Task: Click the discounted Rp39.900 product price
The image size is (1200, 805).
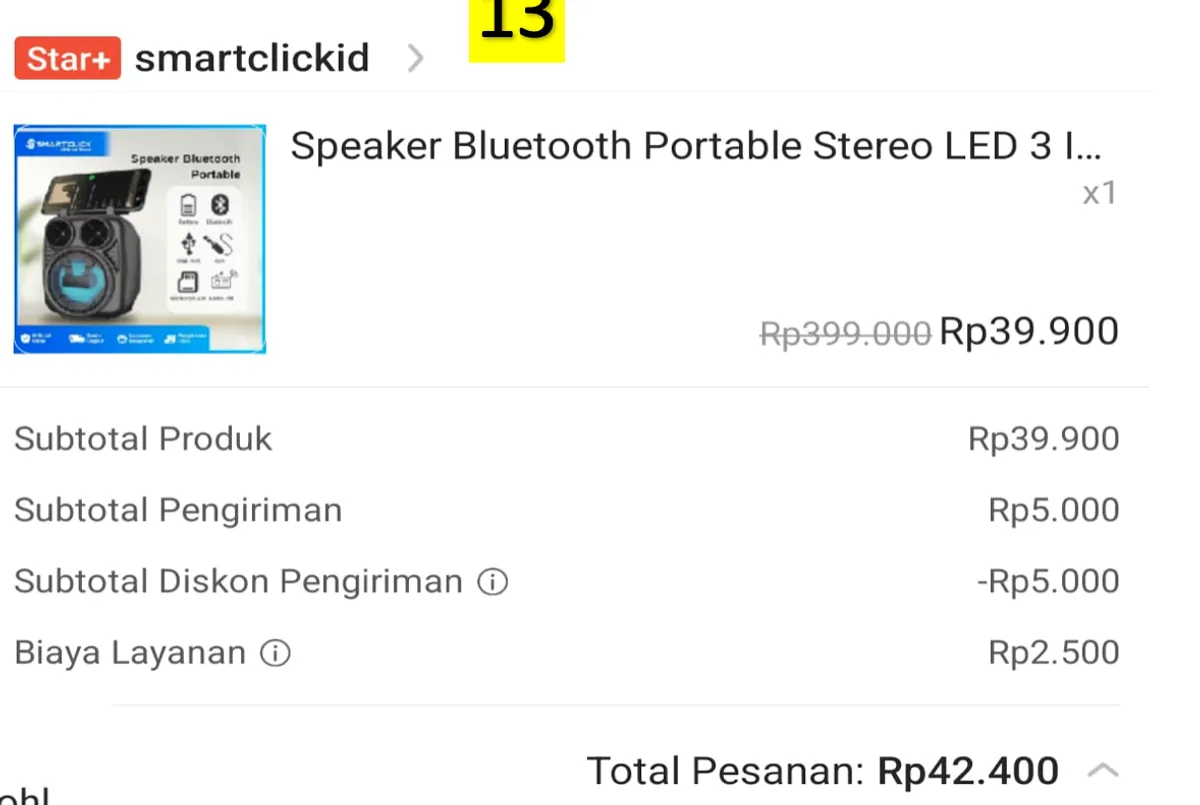Action: (1029, 331)
